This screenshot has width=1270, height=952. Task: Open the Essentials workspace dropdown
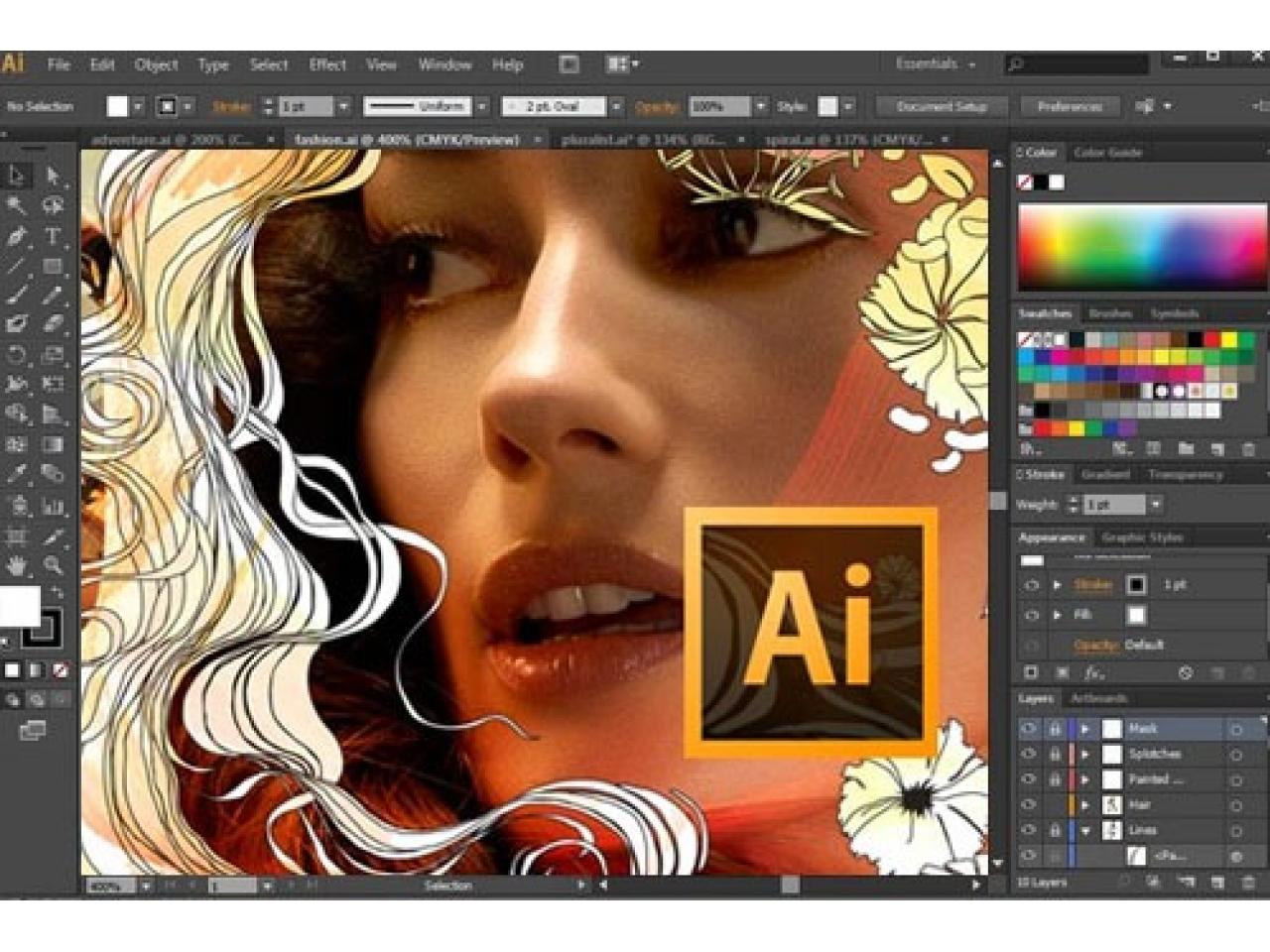[x=936, y=63]
